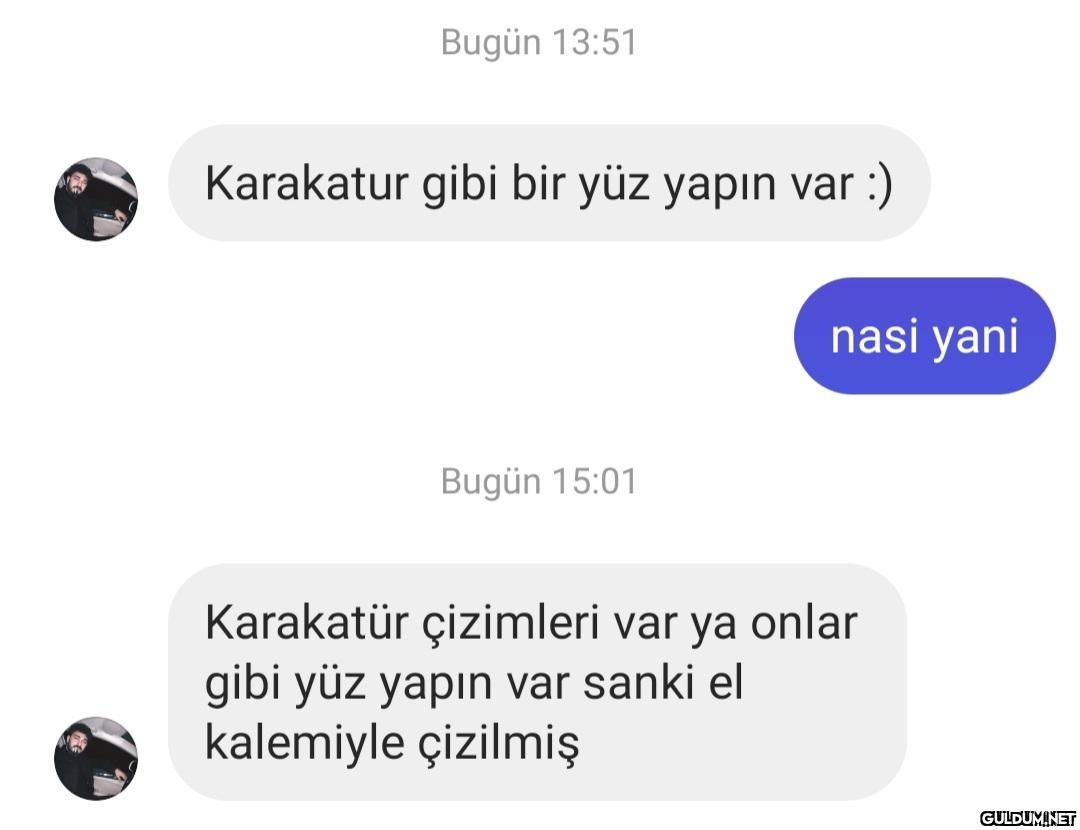Open sender's avatar beside the first message
1080x830 pixels.
point(96,199)
